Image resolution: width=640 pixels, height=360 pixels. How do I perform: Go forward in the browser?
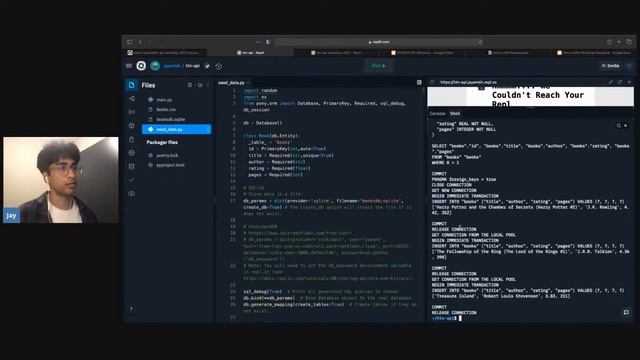coord(149,42)
